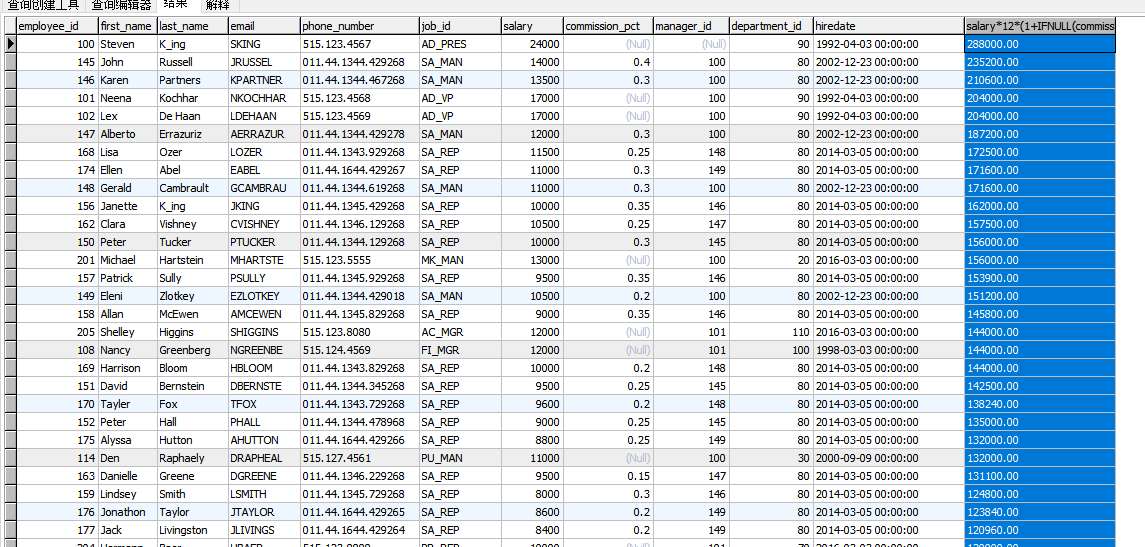The width and height of the screenshot is (1145, 547).
Task: Select the salary cell 24000
Action: coord(532,44)
